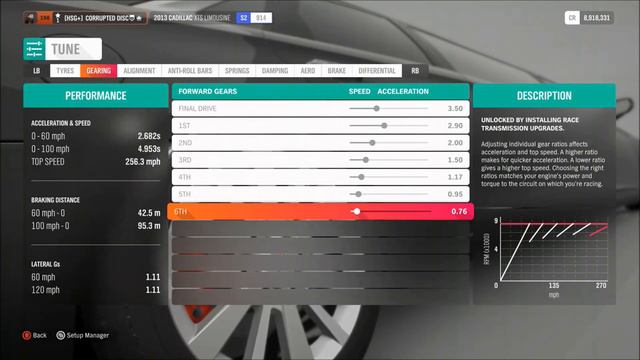
Task: Click the CR credits icon
Action: tap(572, 18)
